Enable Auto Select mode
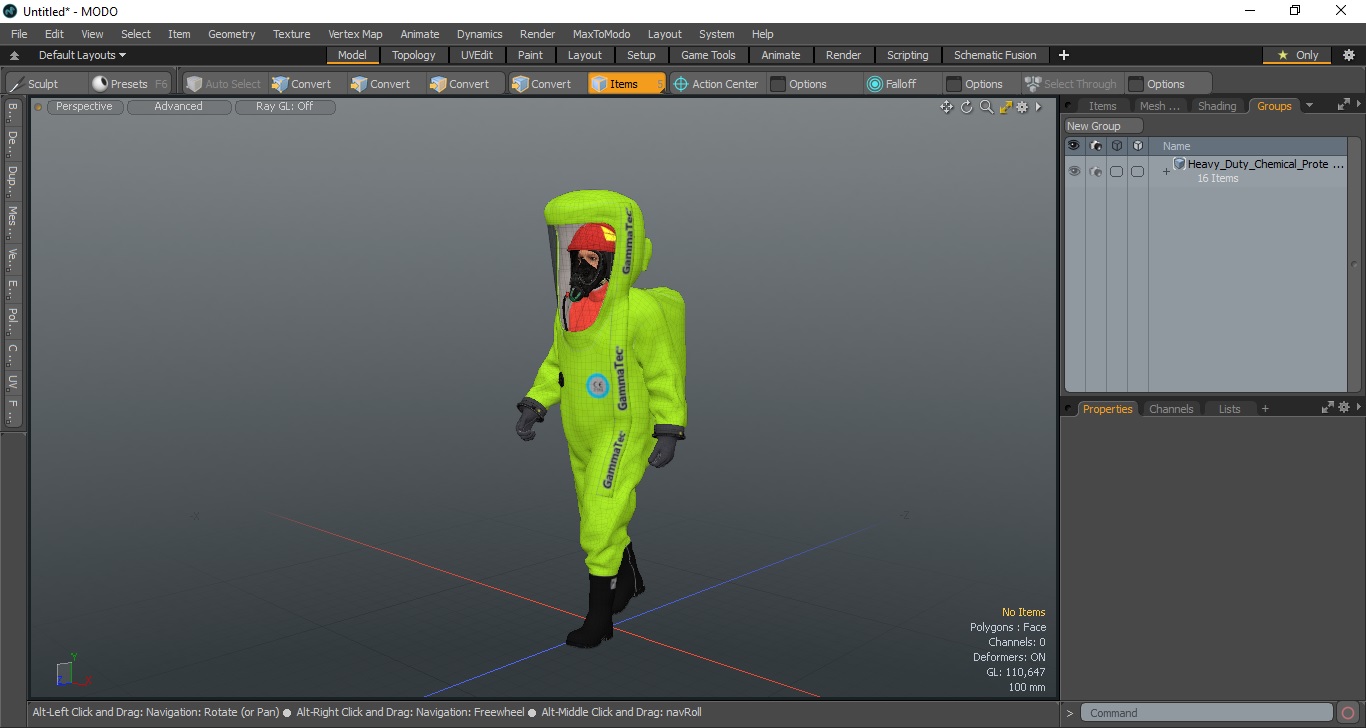Viewport: 1366px width, 728px height. click(224, 84)
